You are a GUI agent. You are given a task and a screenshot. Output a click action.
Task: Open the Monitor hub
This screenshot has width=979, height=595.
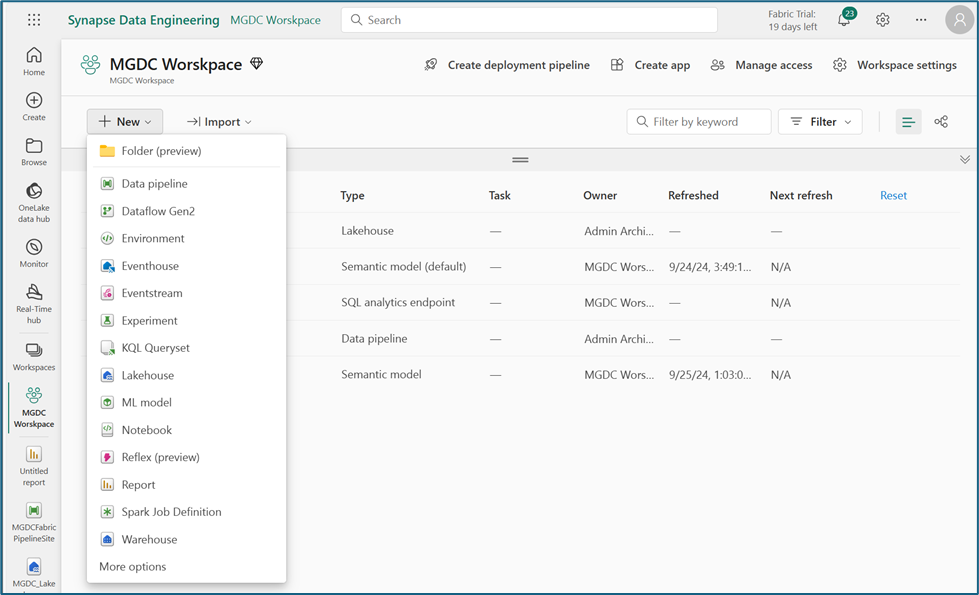click(x=34, y=253)
